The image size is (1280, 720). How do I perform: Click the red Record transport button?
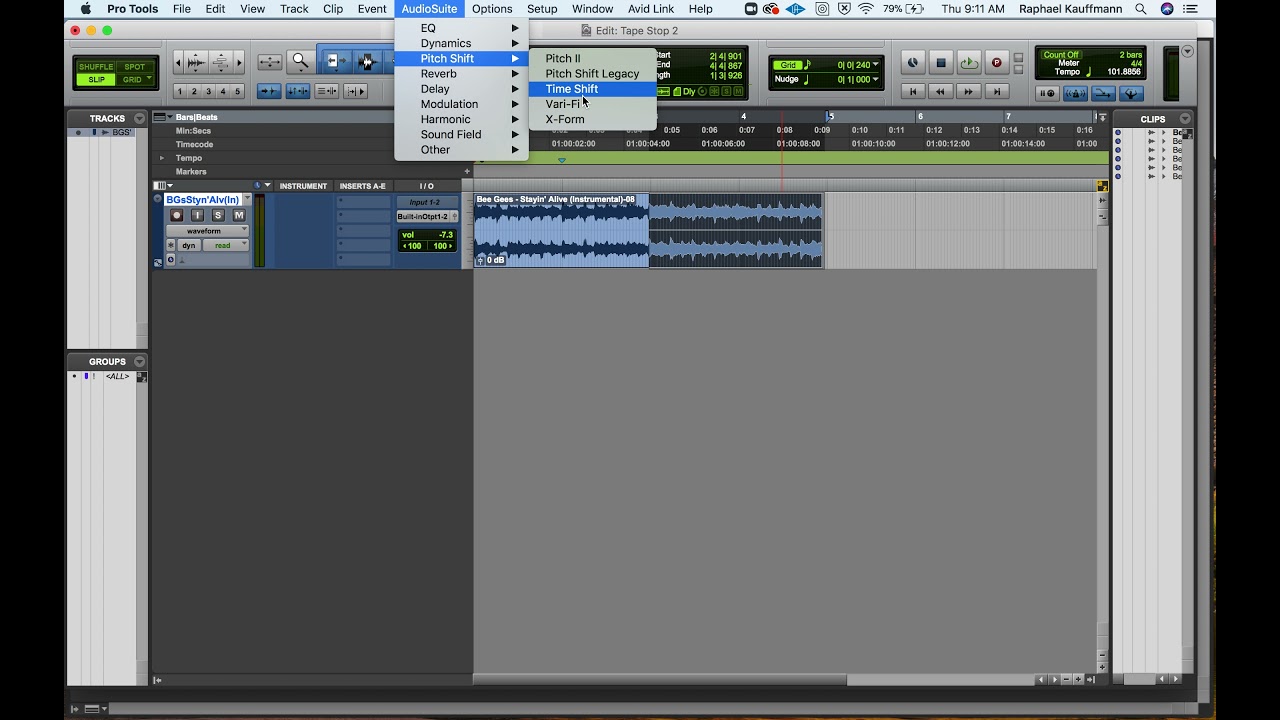click(x=996, y=62)
